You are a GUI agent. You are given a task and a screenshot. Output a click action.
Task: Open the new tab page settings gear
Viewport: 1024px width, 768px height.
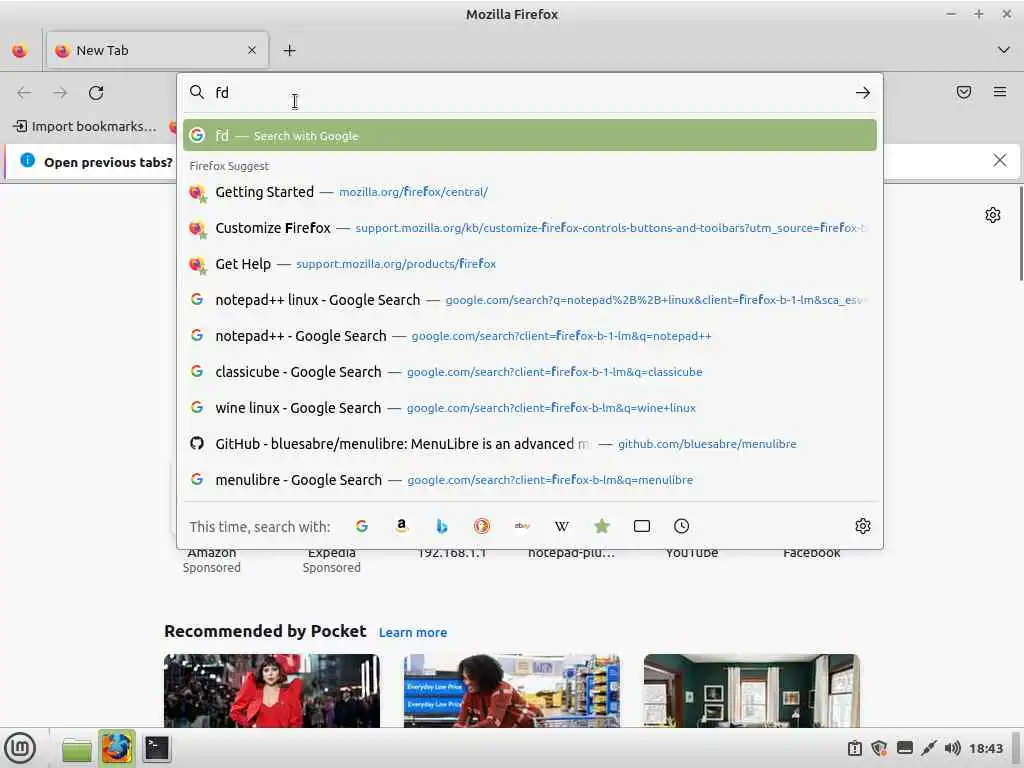[993, 215]
